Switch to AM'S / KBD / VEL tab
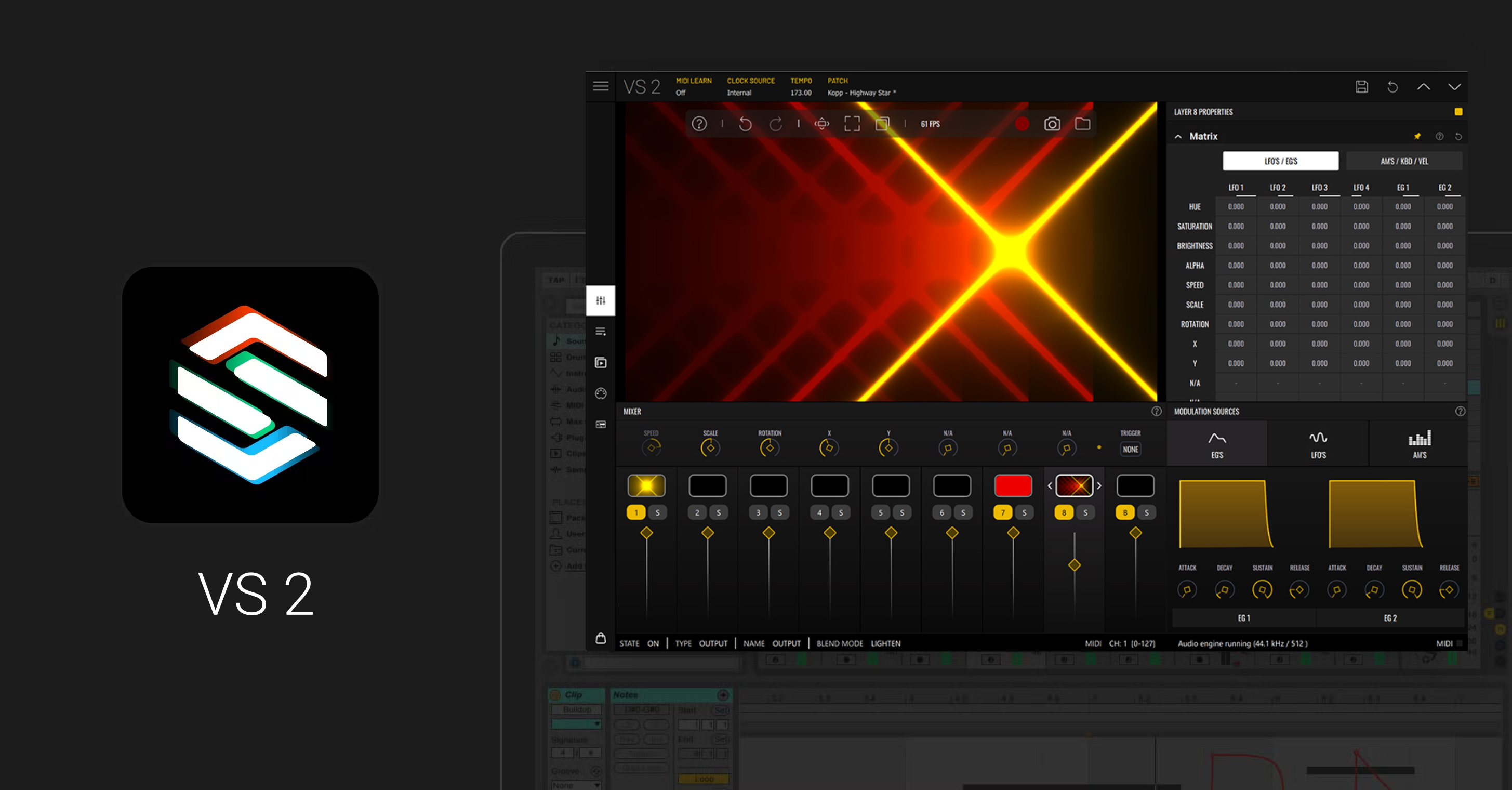Image resolution: width=1512 pixels, height=790 pixels. click(x=1403, y=161)
